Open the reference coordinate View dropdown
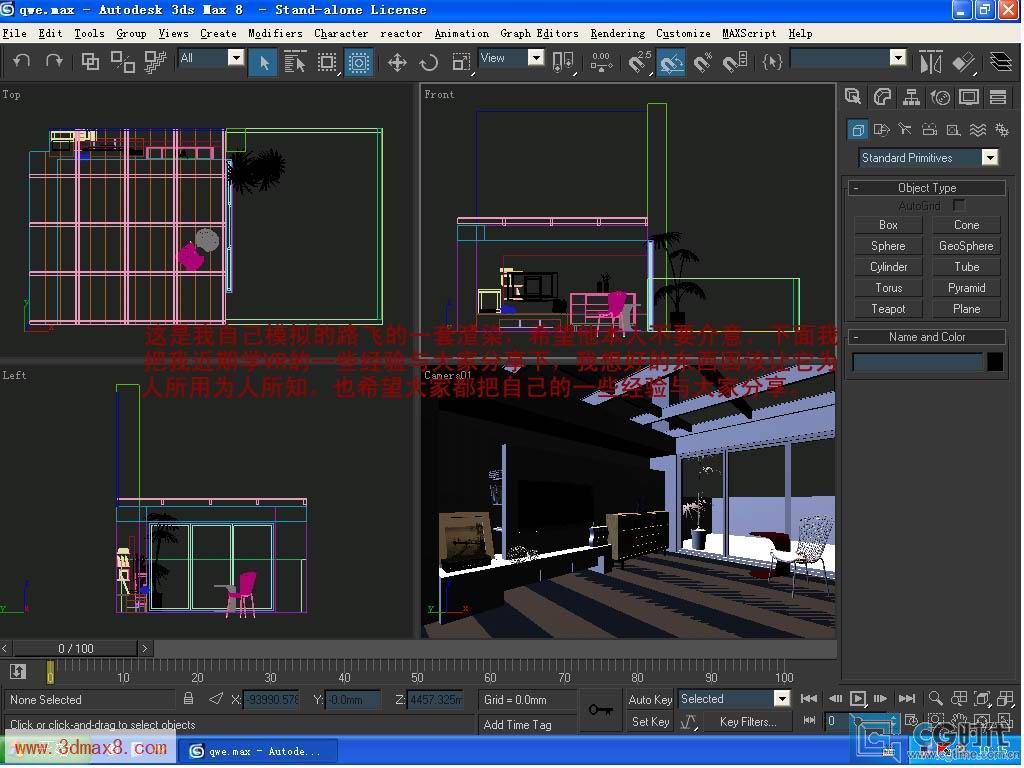Image resolution: width=1024 pixels, height=768 pixels. click(511, 58)
